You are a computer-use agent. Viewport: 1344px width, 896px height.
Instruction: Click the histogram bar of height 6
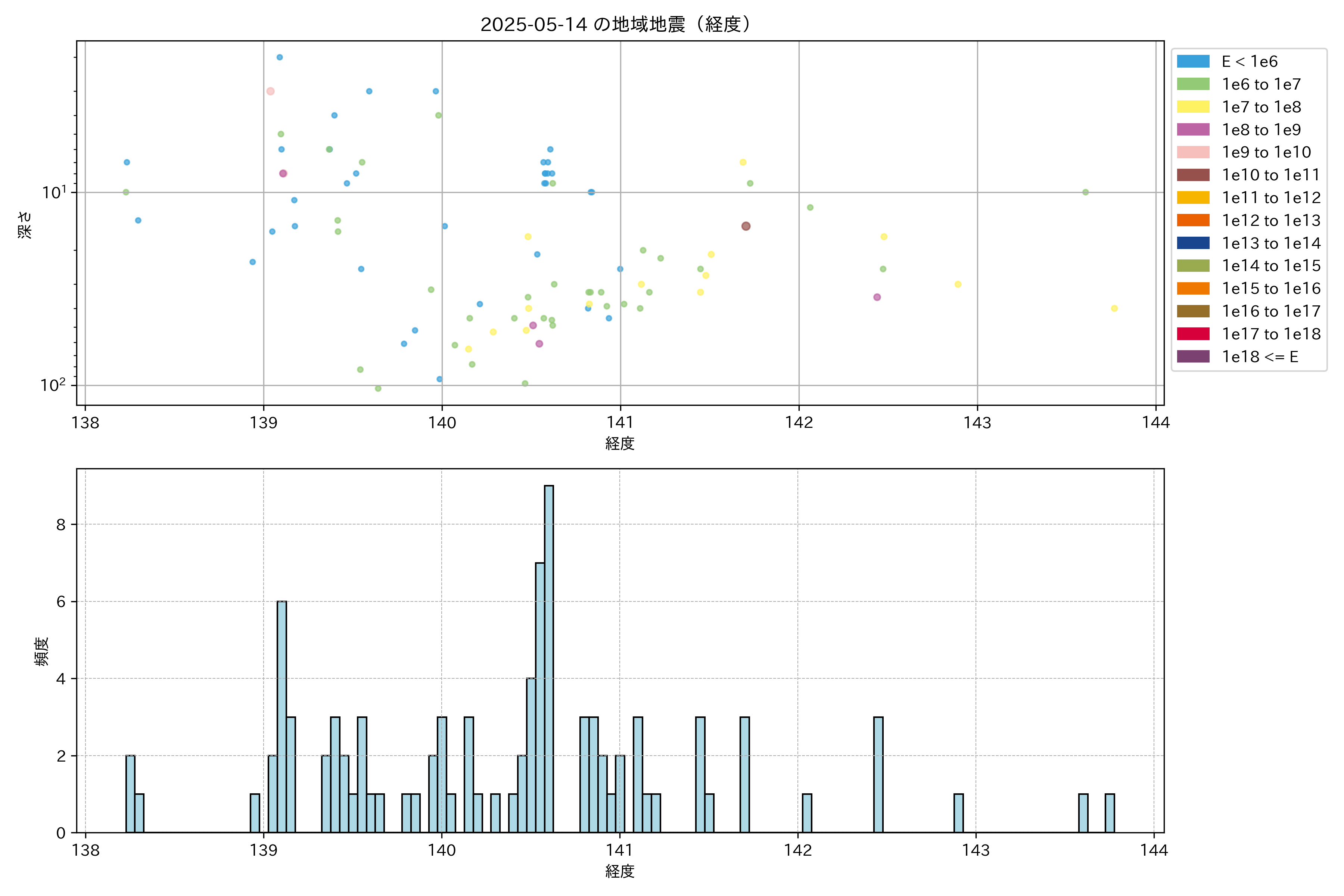282,717
